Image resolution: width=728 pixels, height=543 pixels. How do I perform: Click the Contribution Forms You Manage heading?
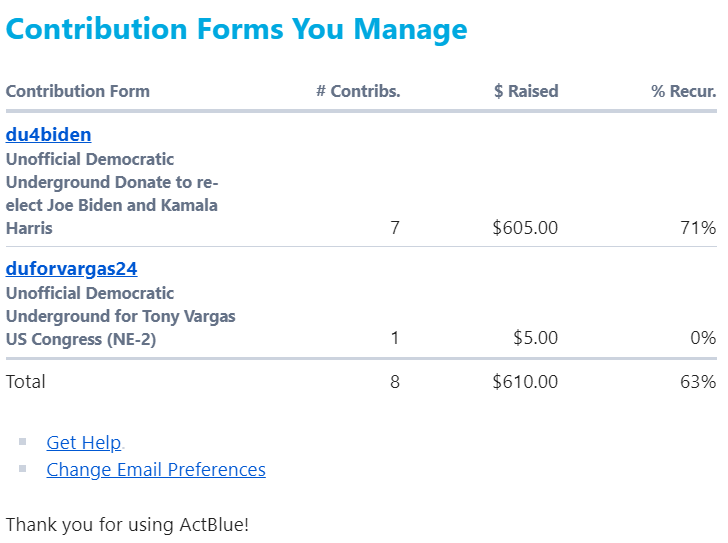pos(236,29)
